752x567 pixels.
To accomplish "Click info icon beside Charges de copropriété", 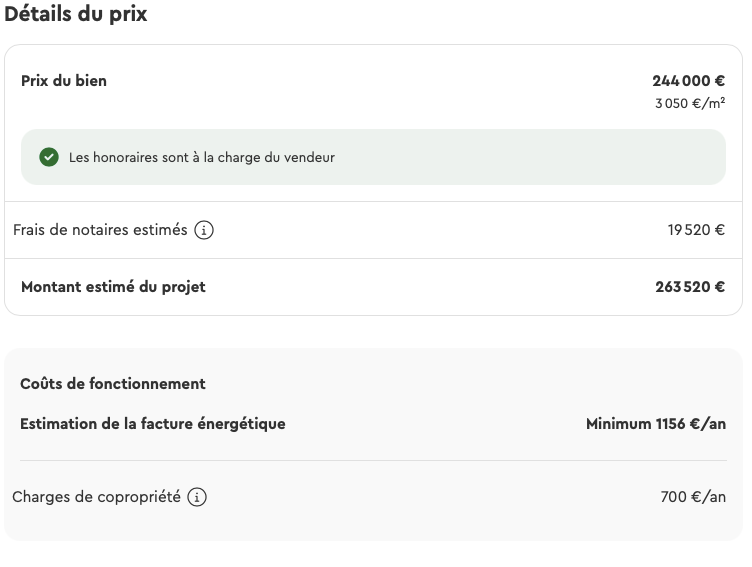I will coord(197,497).
